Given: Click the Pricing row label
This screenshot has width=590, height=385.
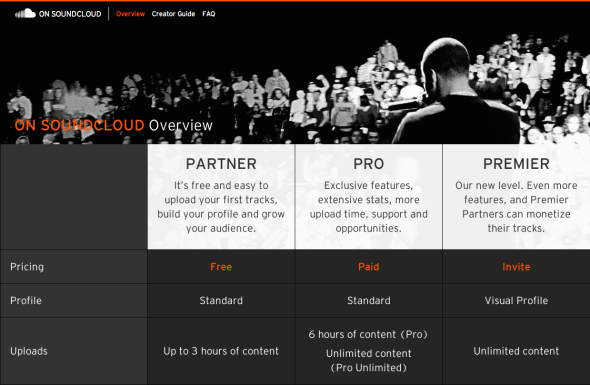Looking at the screenshot, I should 27,267.
